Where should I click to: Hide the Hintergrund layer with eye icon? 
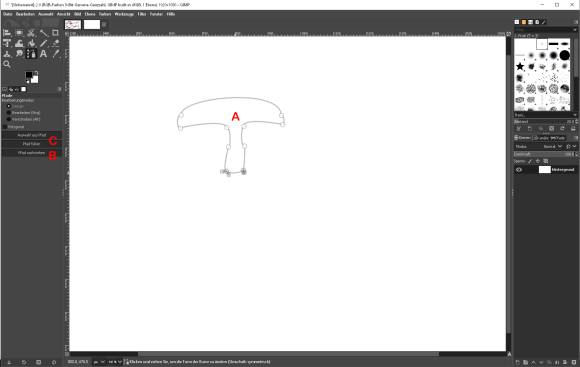pos(519,170)
